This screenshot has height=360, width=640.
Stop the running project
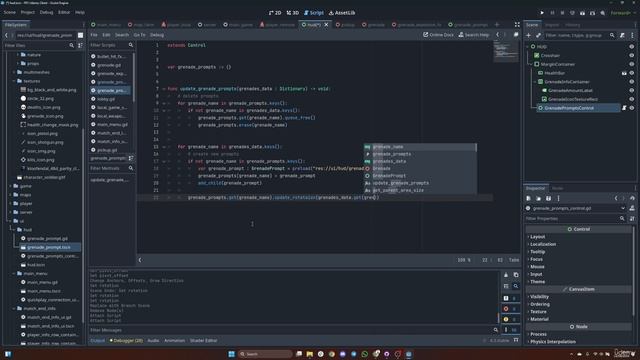click(x=562, y=13)
